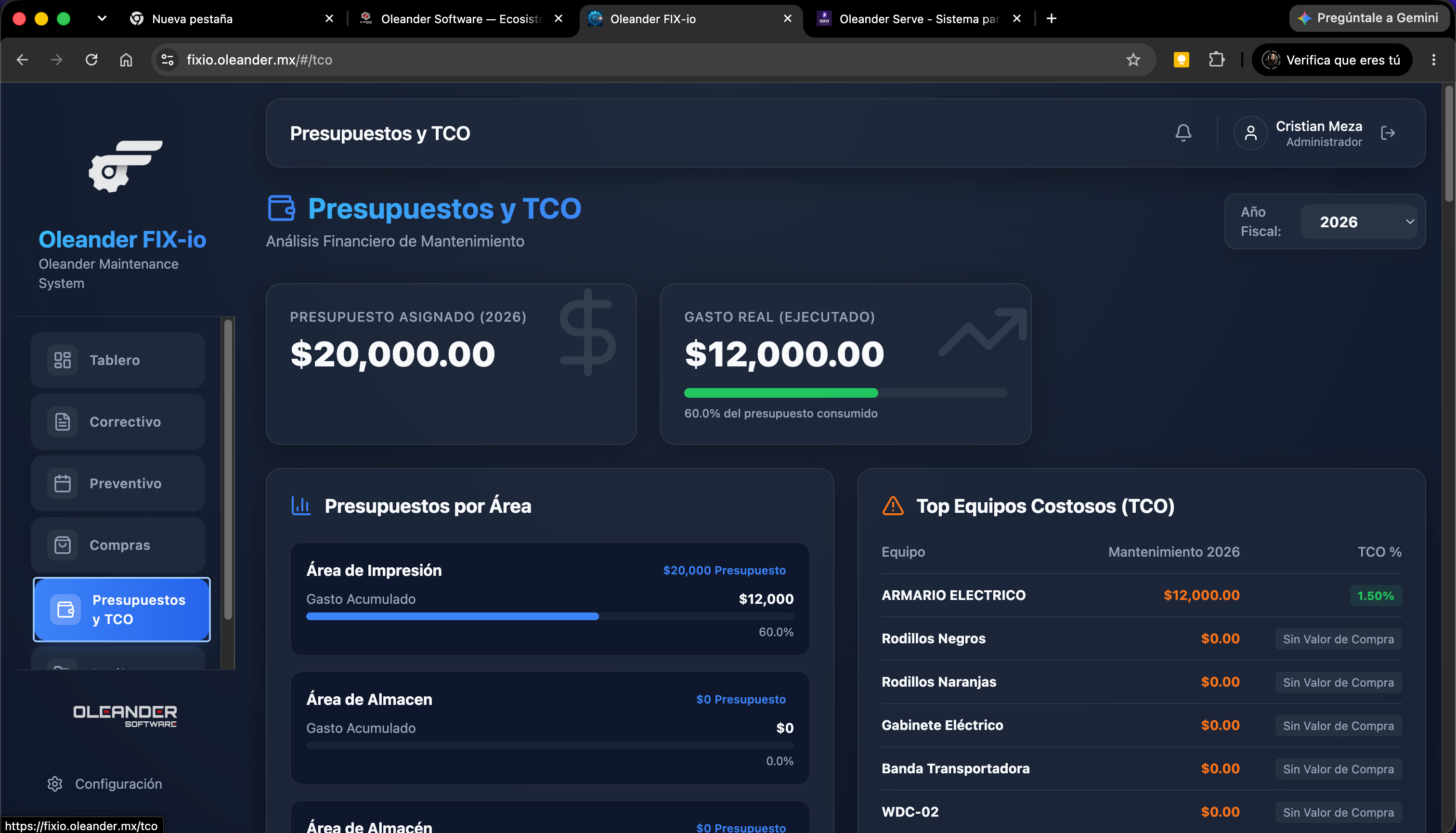Close the Nueva pestaña tab
Image resolution: width=1456 pixels, height=833 pixels.
point(329,18)
